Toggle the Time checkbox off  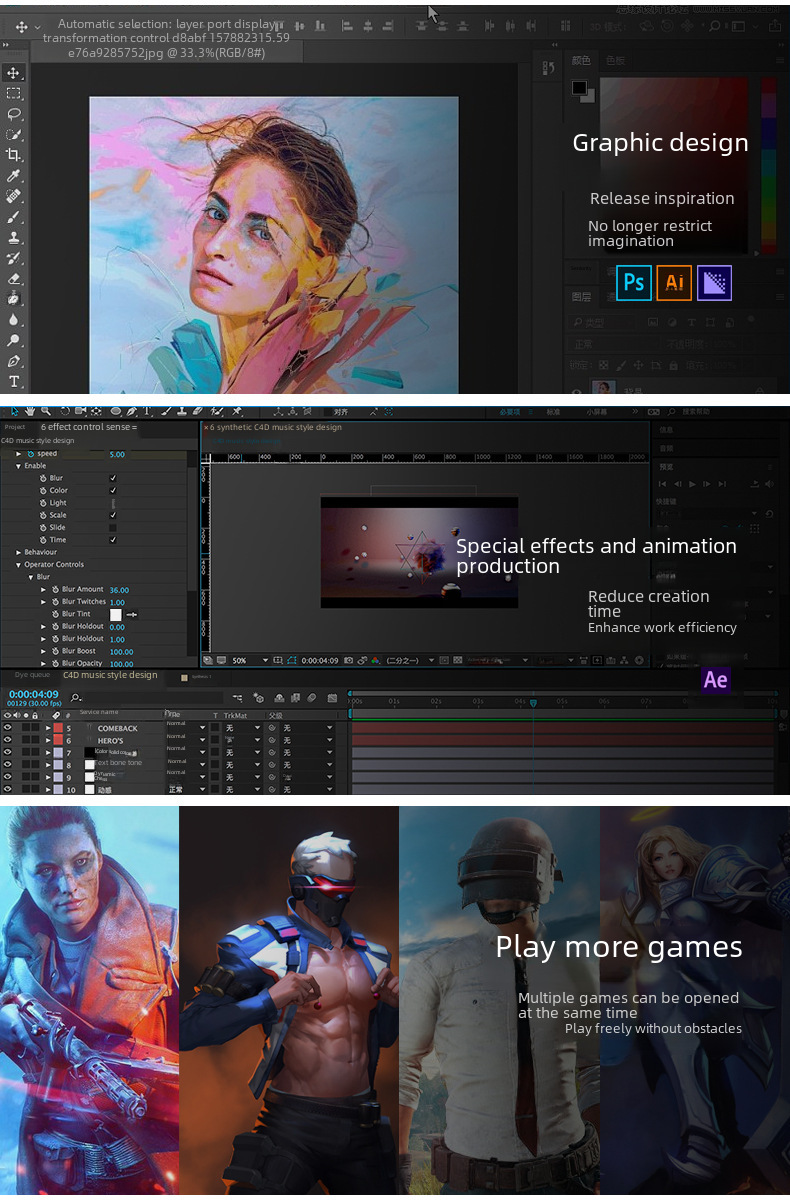pos(113,540)
